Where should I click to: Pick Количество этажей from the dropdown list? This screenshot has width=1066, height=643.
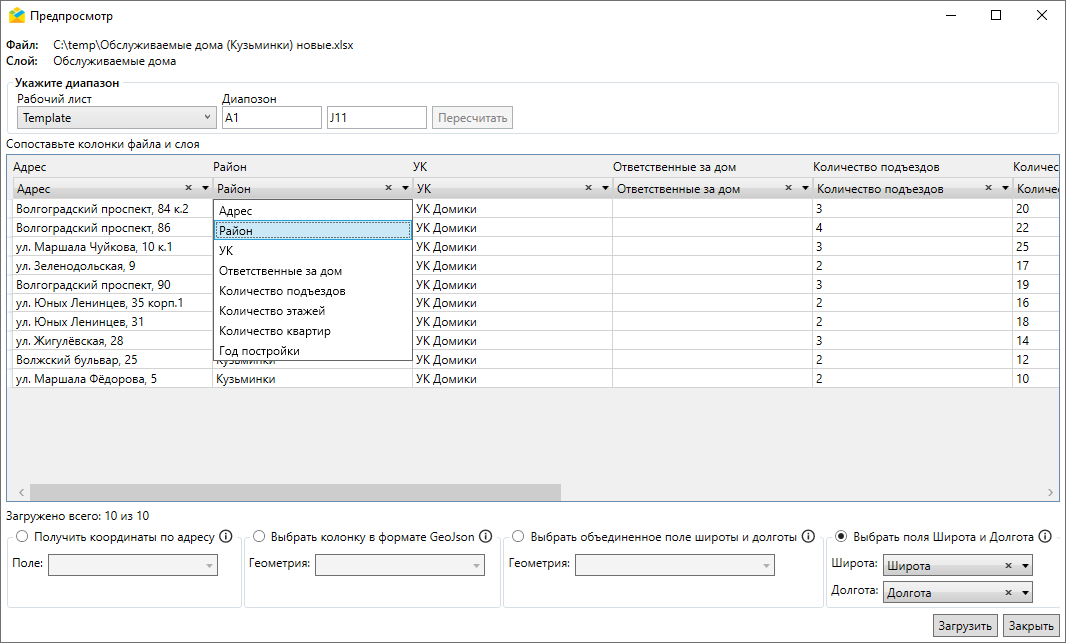coord(272,311)
